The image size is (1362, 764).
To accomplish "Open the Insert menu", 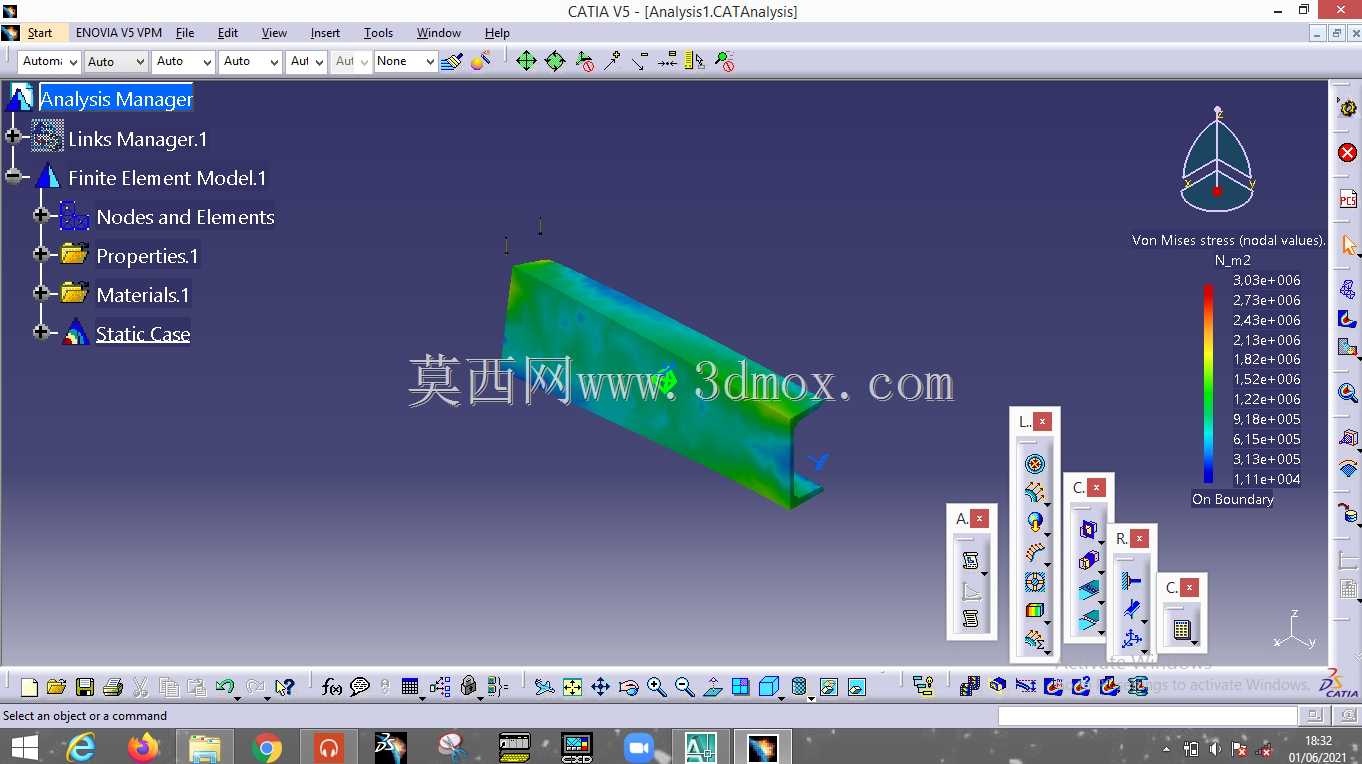I will (x=325, y=33).
